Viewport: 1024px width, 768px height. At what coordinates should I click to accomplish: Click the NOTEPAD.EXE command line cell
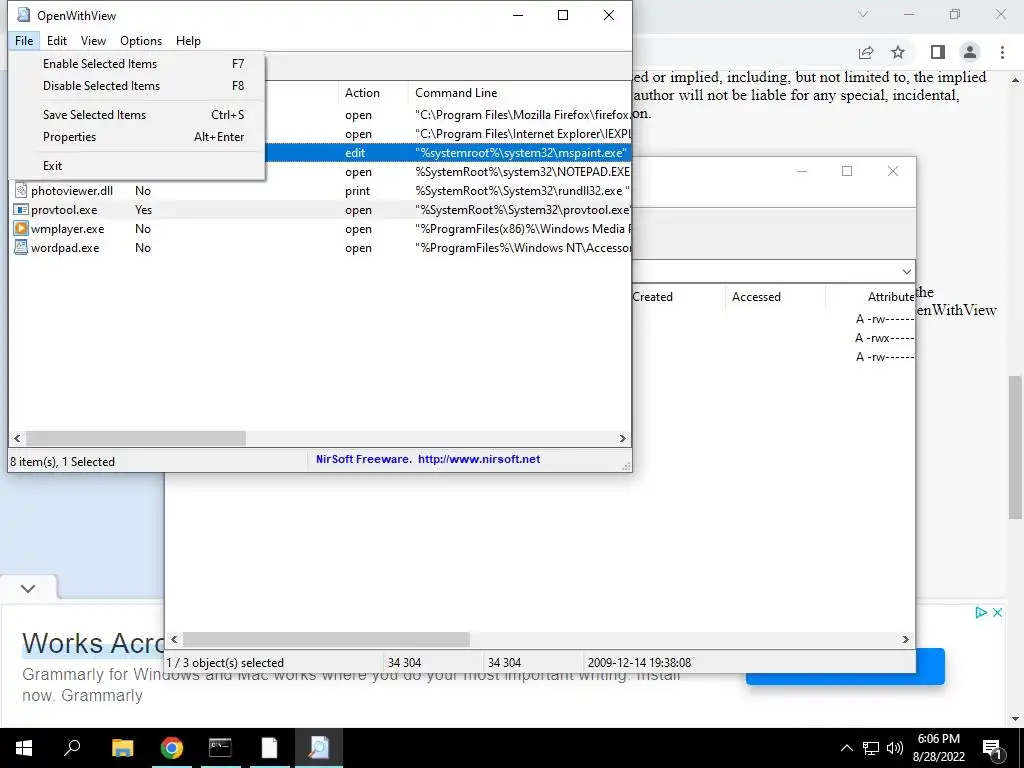[522, 172]
